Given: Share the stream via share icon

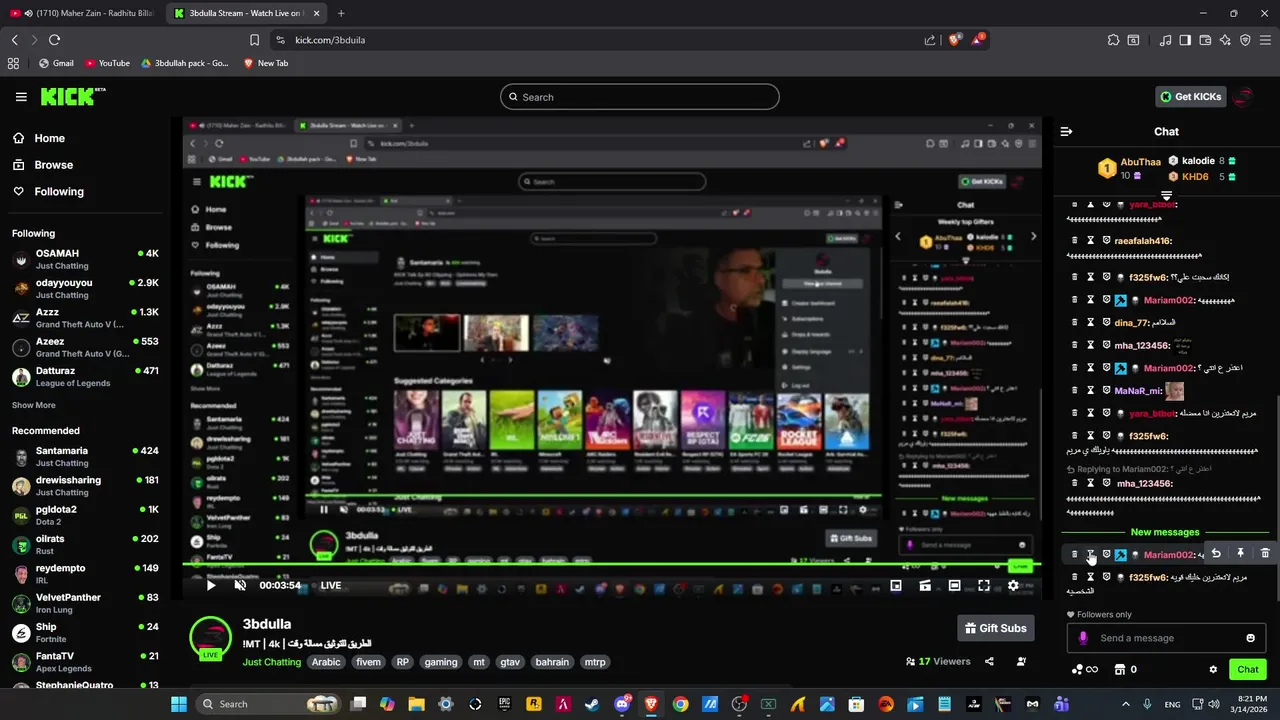Looking at the screenshot, I should pos(989,661).
